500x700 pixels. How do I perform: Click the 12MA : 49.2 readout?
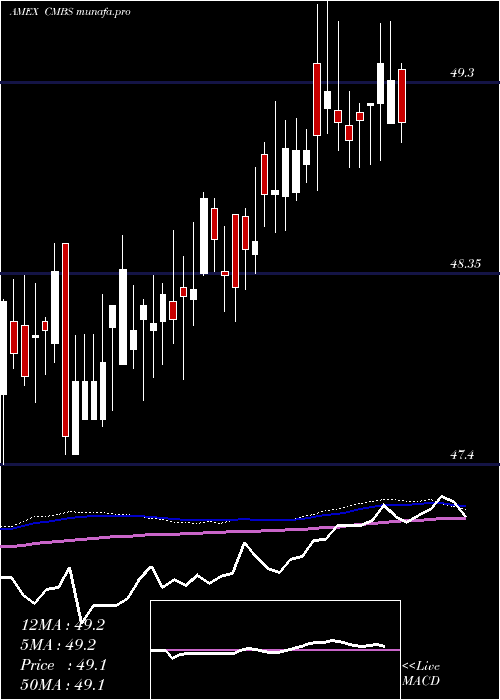click(63, 625)
